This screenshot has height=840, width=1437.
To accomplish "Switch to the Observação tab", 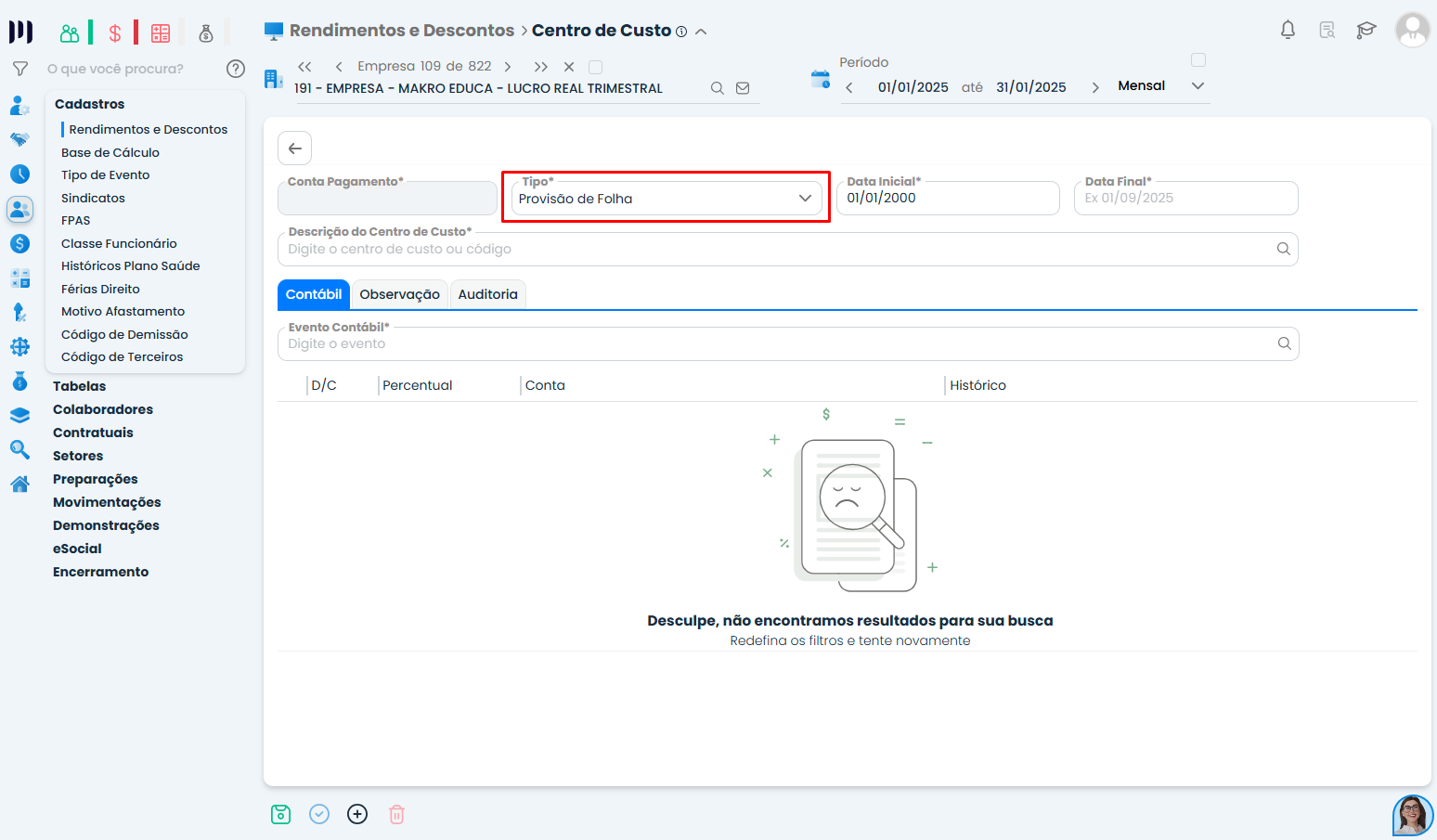I will [399, 294].
